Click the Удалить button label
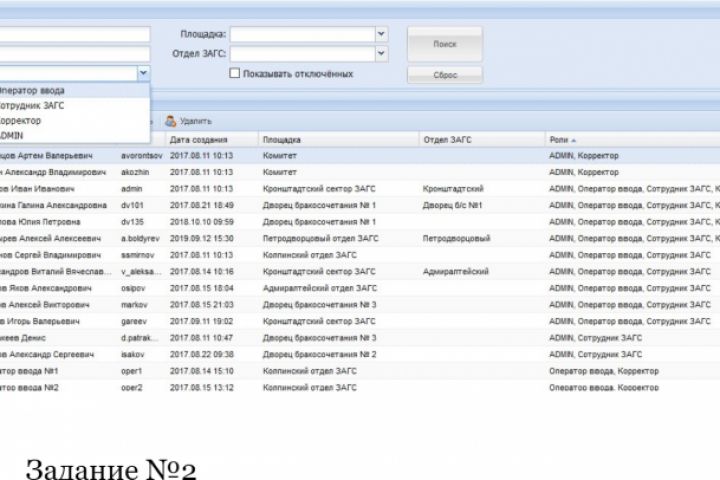Screen dimensions: 720x480 [x=196, y=121]
